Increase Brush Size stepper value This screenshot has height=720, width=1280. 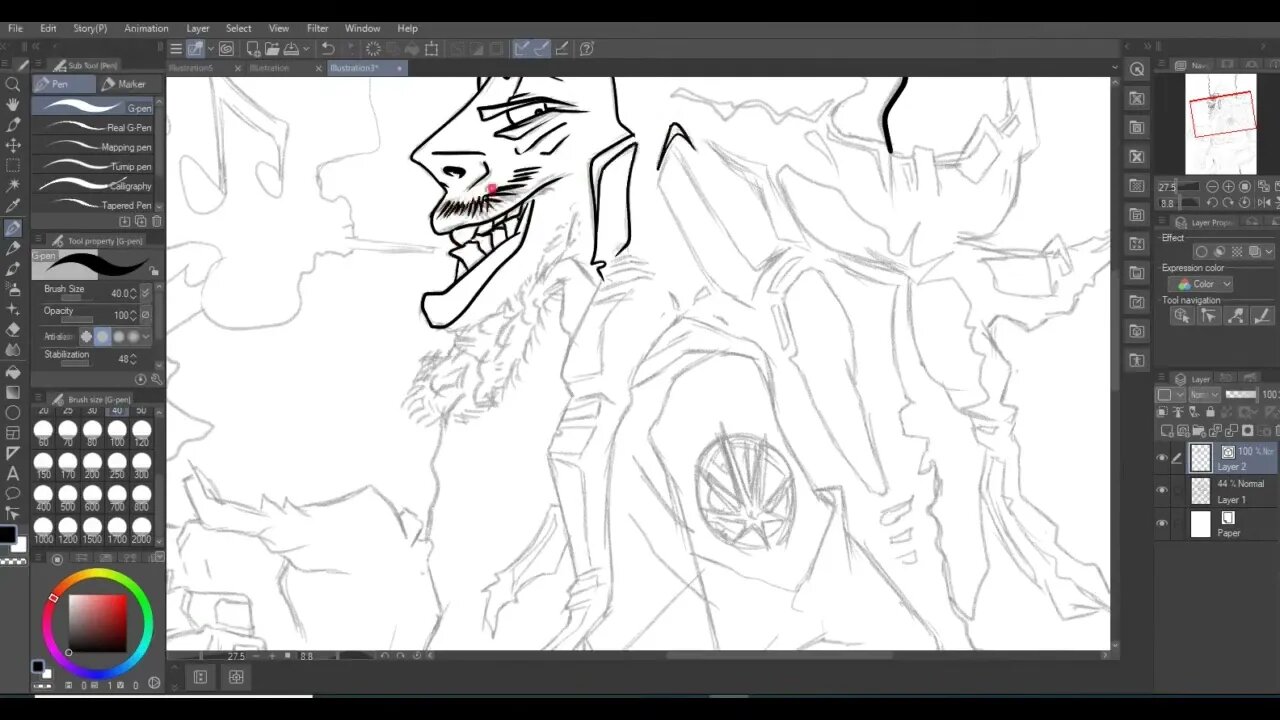(x=134, y=291)
